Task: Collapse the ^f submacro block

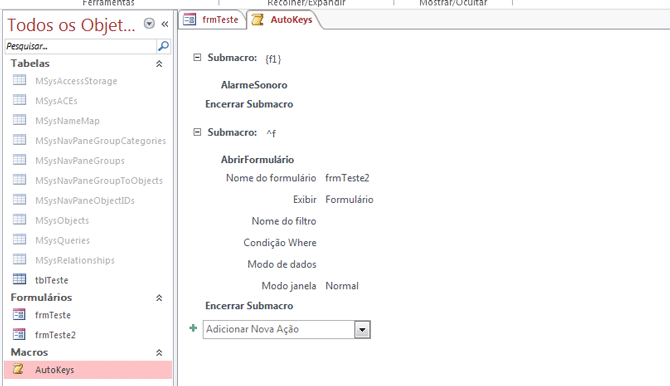Action: (x=197, y=132)
